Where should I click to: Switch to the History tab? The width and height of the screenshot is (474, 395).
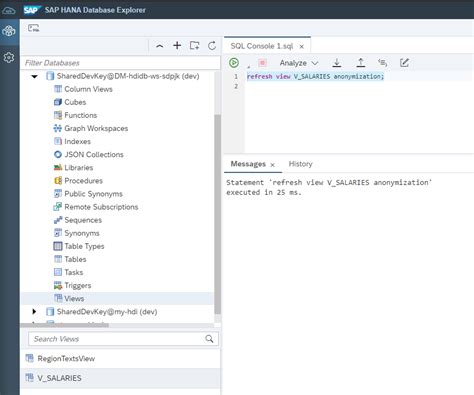click(300, 164)
